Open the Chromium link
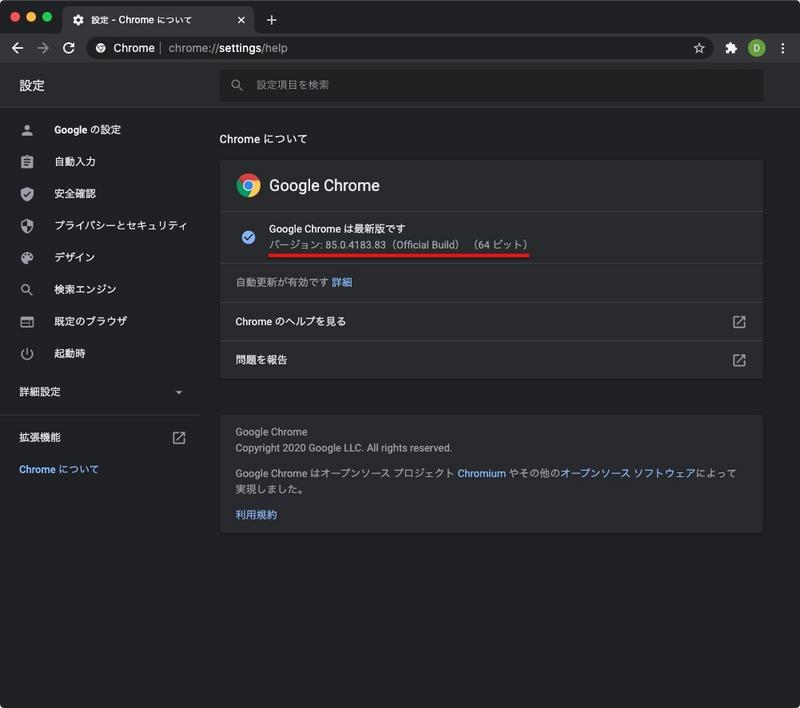This screenshot has width=800, height=708. point(481,473)
